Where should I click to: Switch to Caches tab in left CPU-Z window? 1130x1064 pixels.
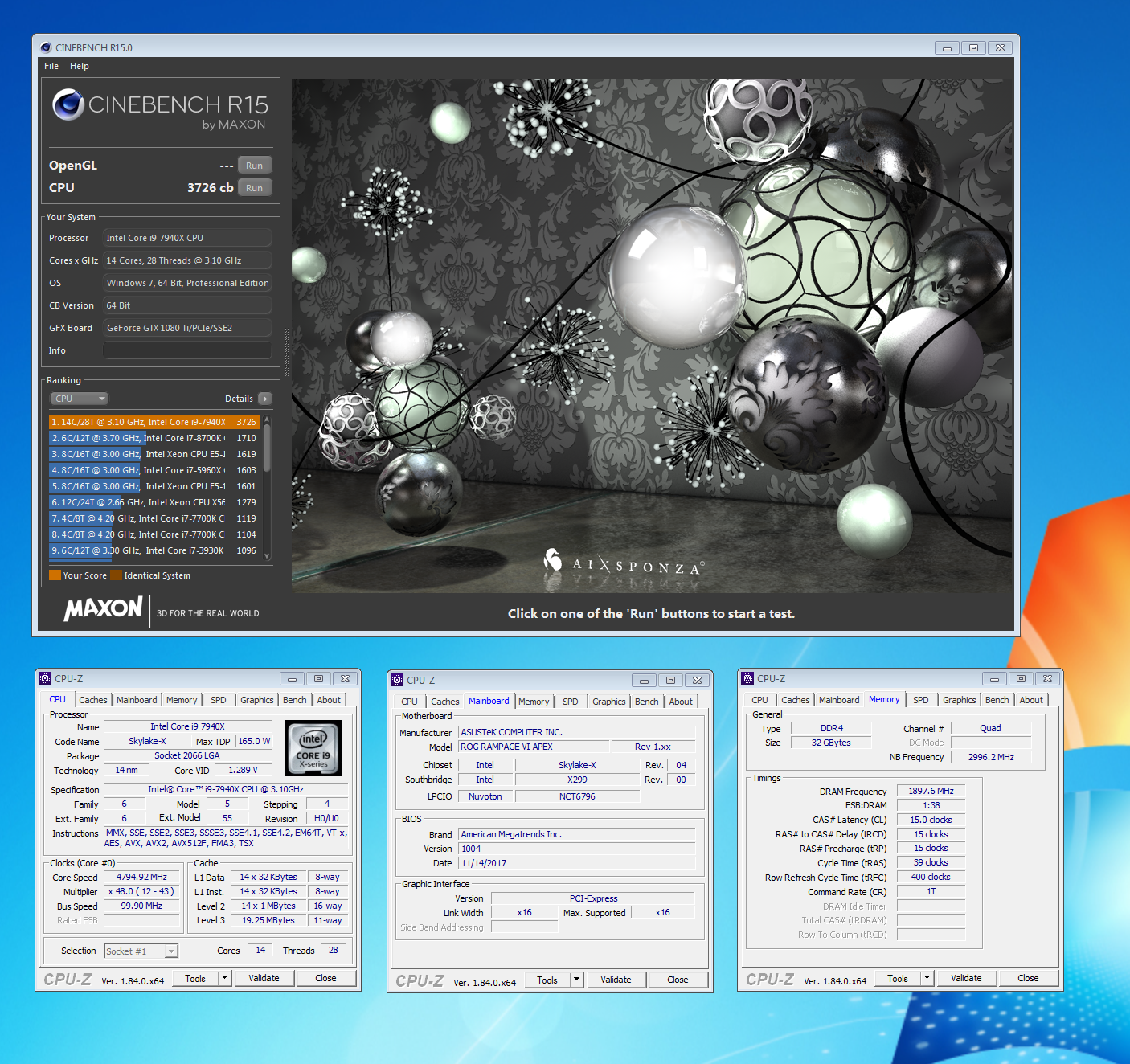[93, 700]
